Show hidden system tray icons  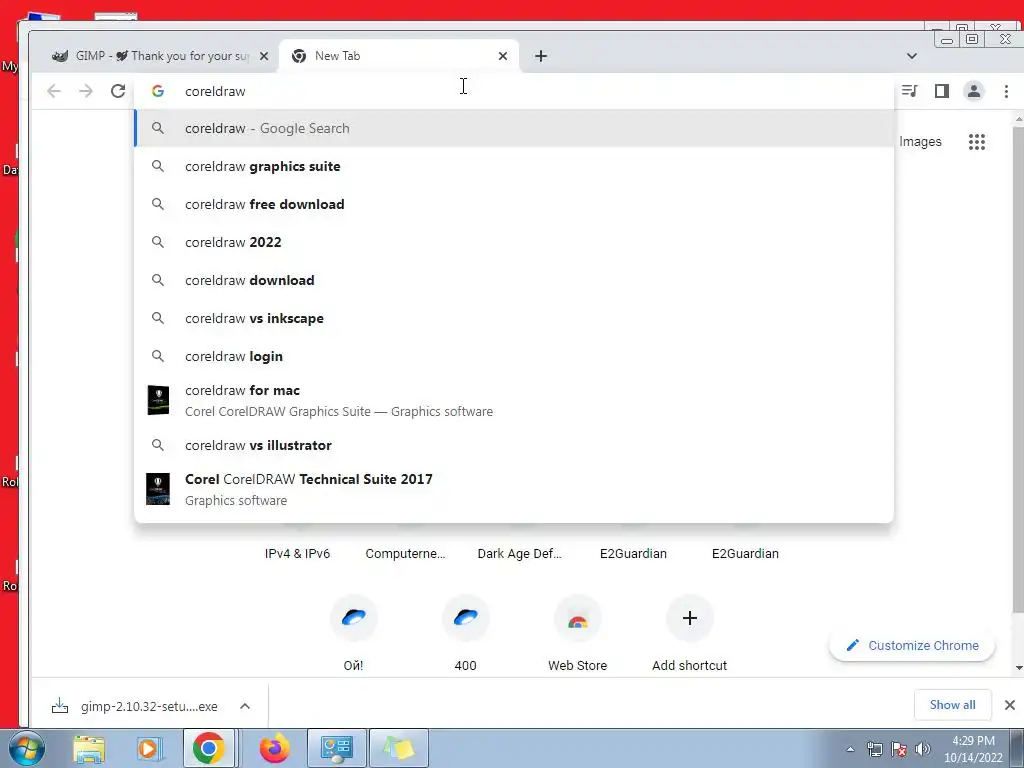(x=850, y=749)
